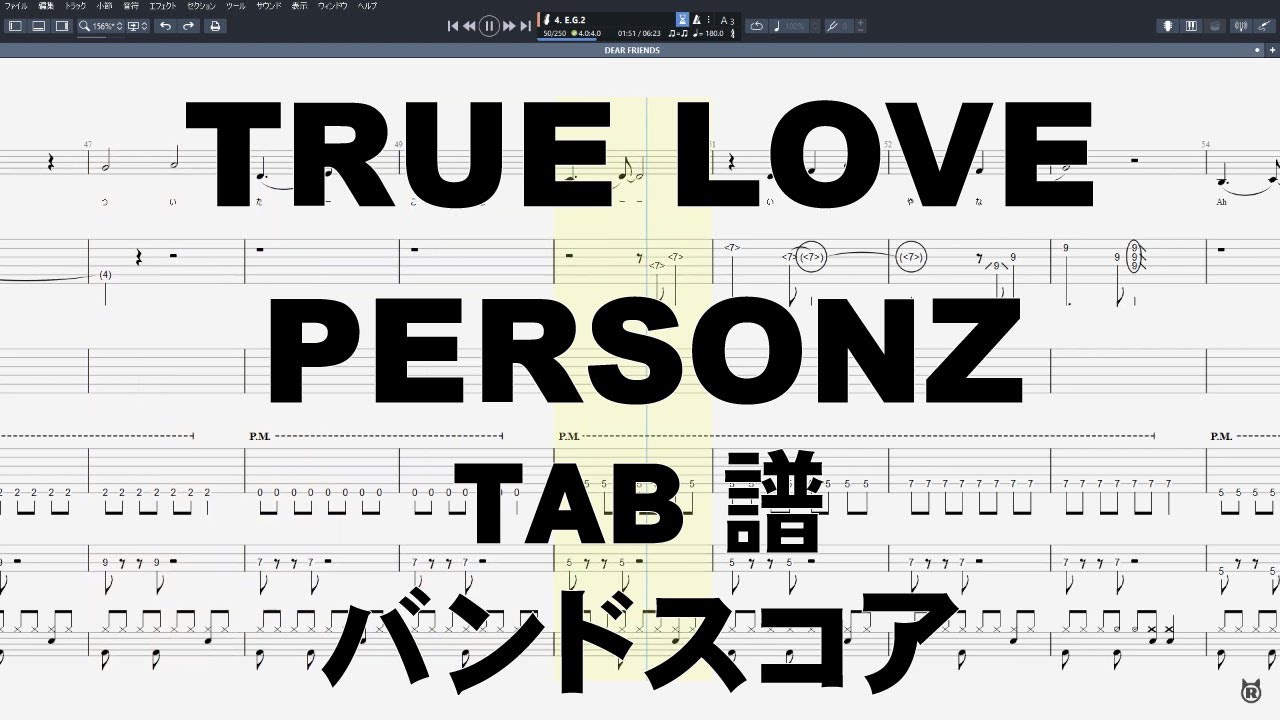Open the エフェクト menu
This screenshot has height=720, width=1280.
162,6
